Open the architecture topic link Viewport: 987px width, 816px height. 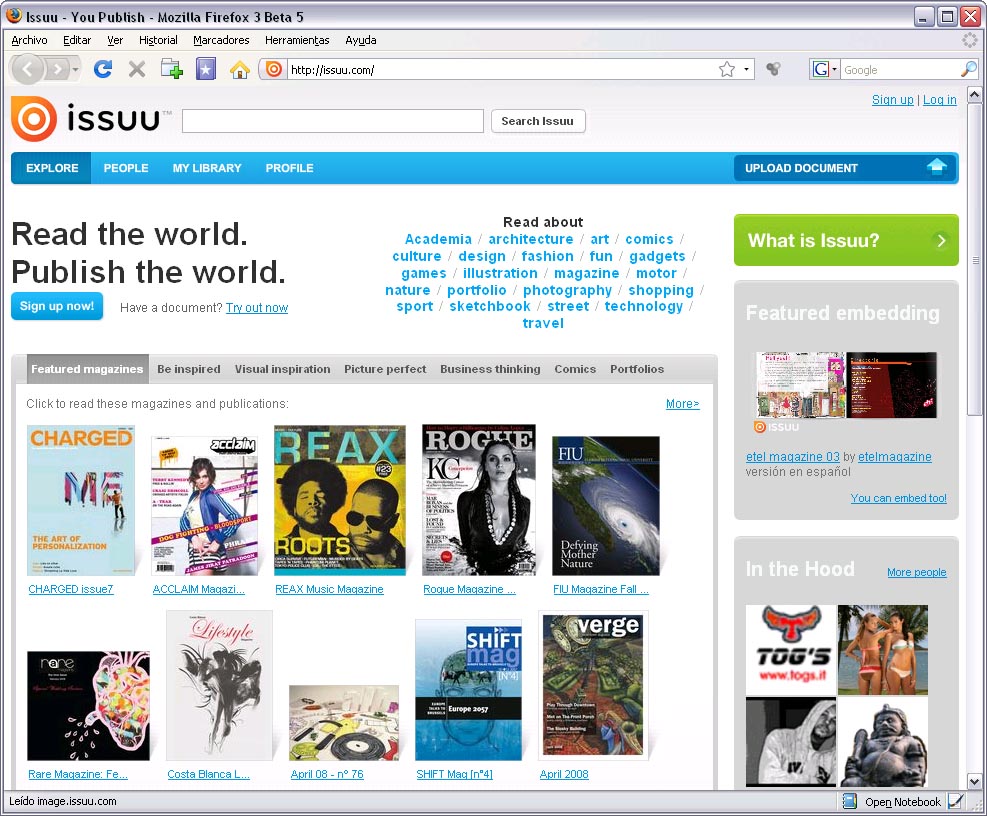531,239
